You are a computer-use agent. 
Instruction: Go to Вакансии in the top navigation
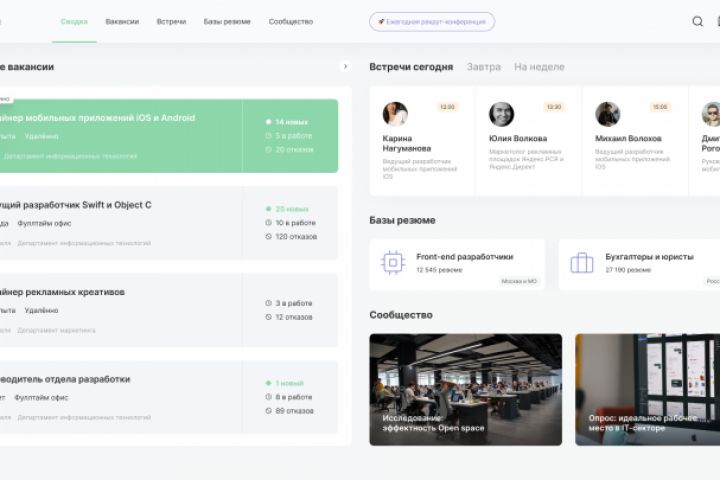pyautogui.click(x=122, y=21)
